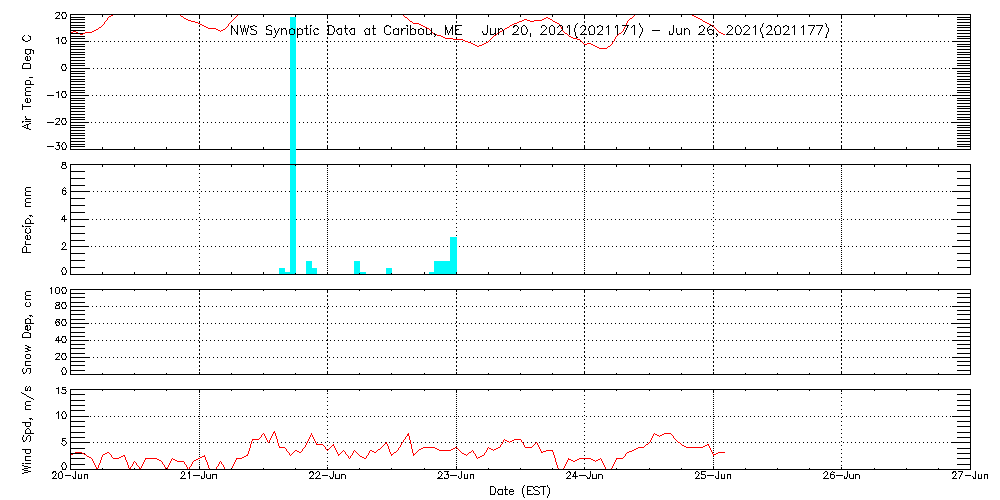Image resolution: width=1000 pixels, height=500 pixels.
Task: Select the "27-Jun" date tick label
Action: (x=969, y=476)
